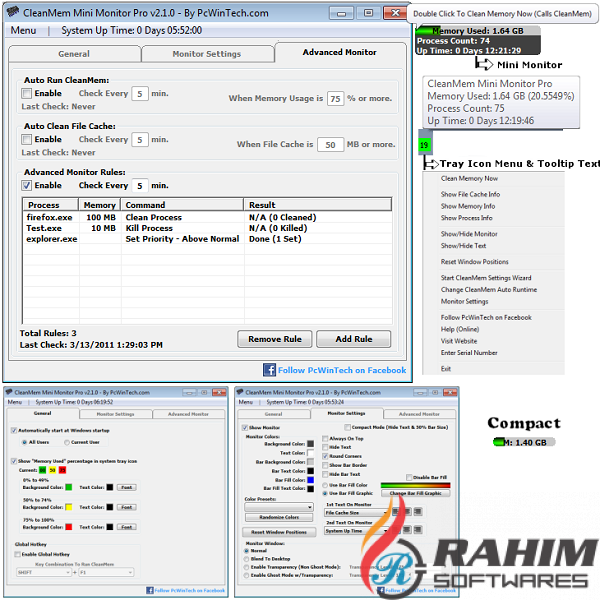This screenshot has width=600, height=600.
Task: Enable Auto Run CleanMem checkbox
Action: [x=26, y=93]
